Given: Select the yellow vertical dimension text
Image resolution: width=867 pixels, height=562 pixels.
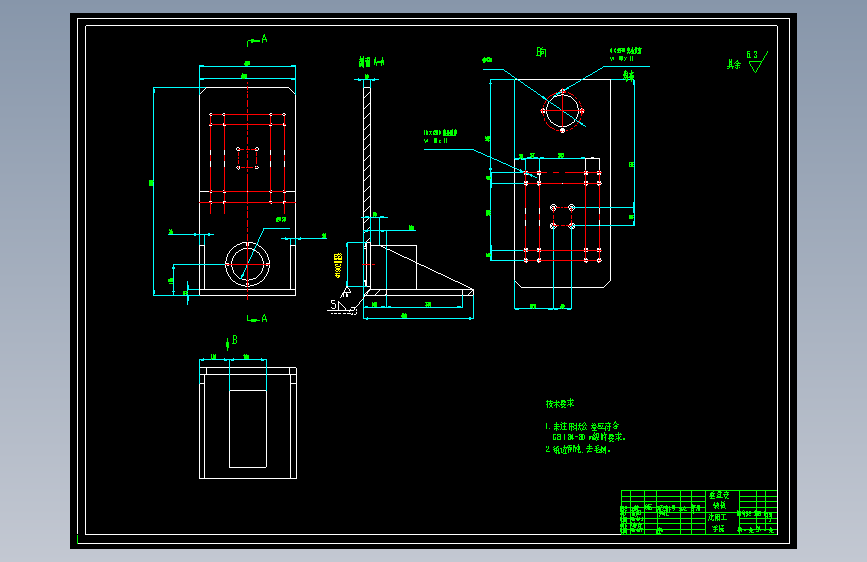Looking at the screenshot, I should [338, 266].
